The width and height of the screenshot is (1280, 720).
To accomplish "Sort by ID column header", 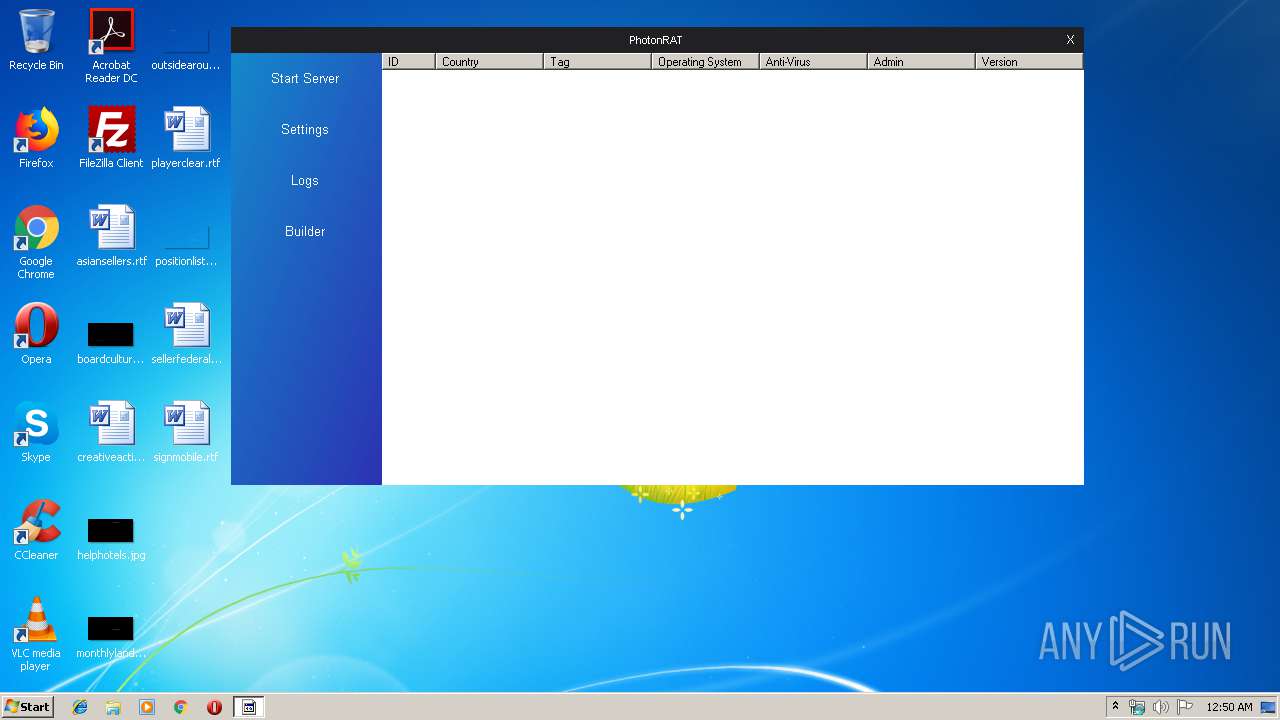I will point(408,61).
